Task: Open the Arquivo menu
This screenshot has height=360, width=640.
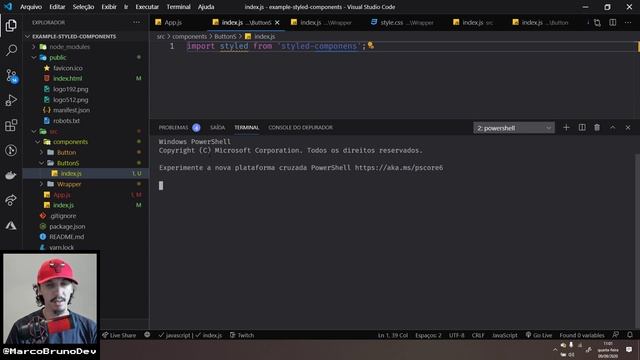Action: click(31, 7)
